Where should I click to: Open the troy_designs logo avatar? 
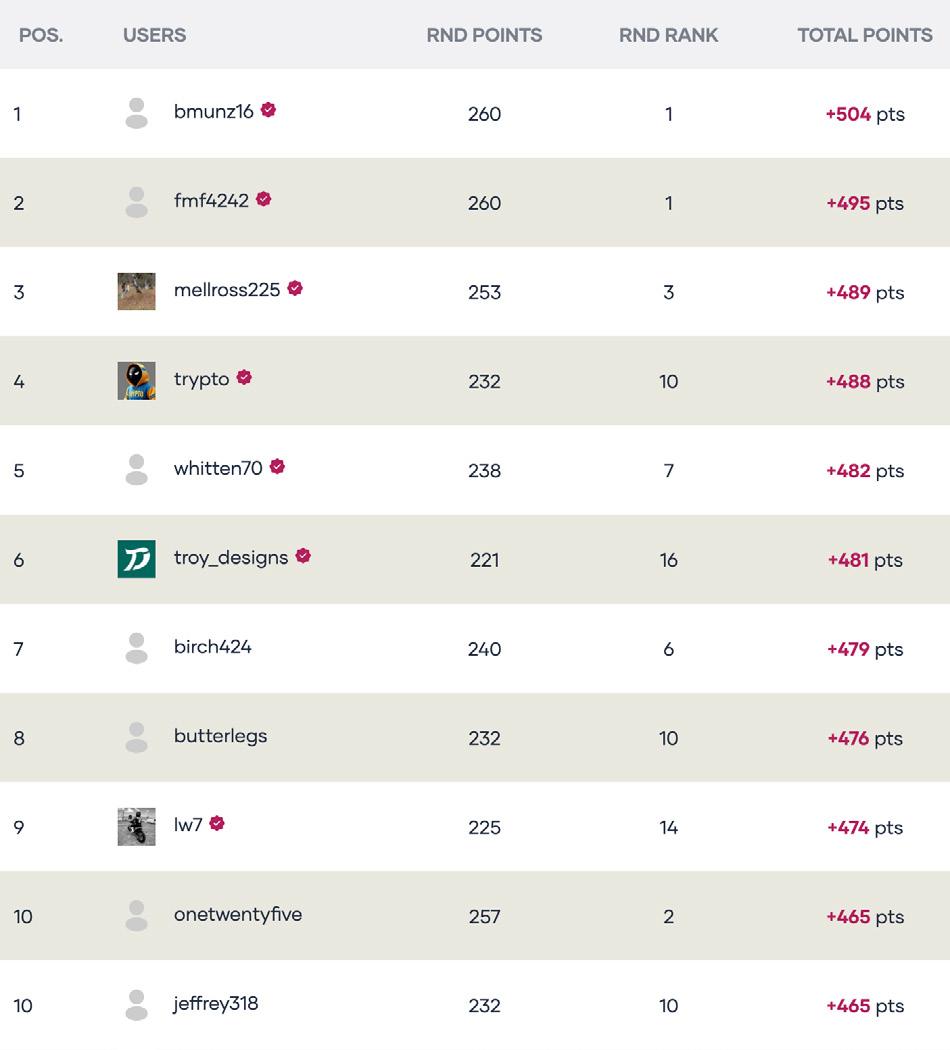point(137,559)
